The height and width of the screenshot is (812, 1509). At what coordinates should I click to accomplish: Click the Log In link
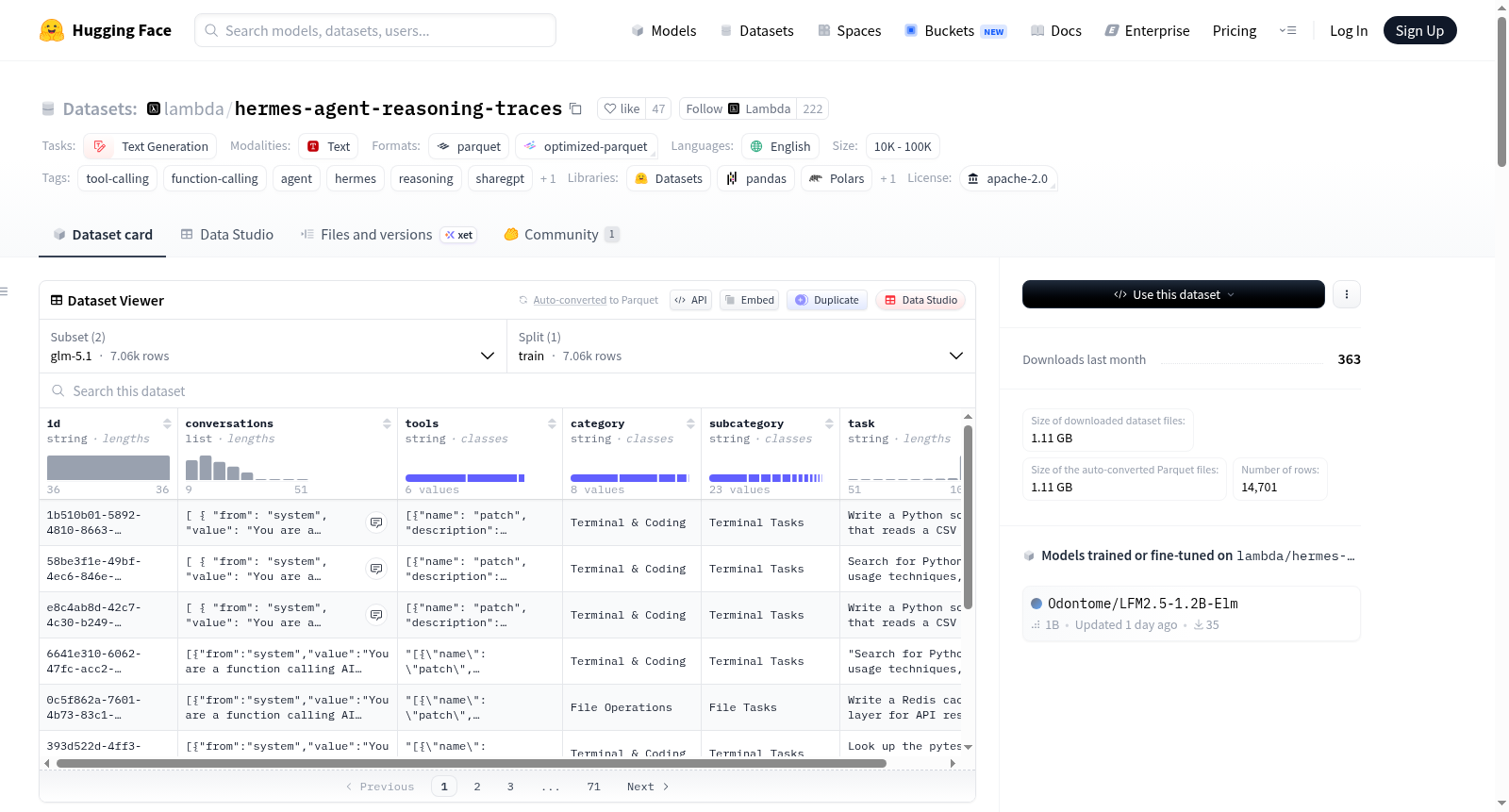1349,30
